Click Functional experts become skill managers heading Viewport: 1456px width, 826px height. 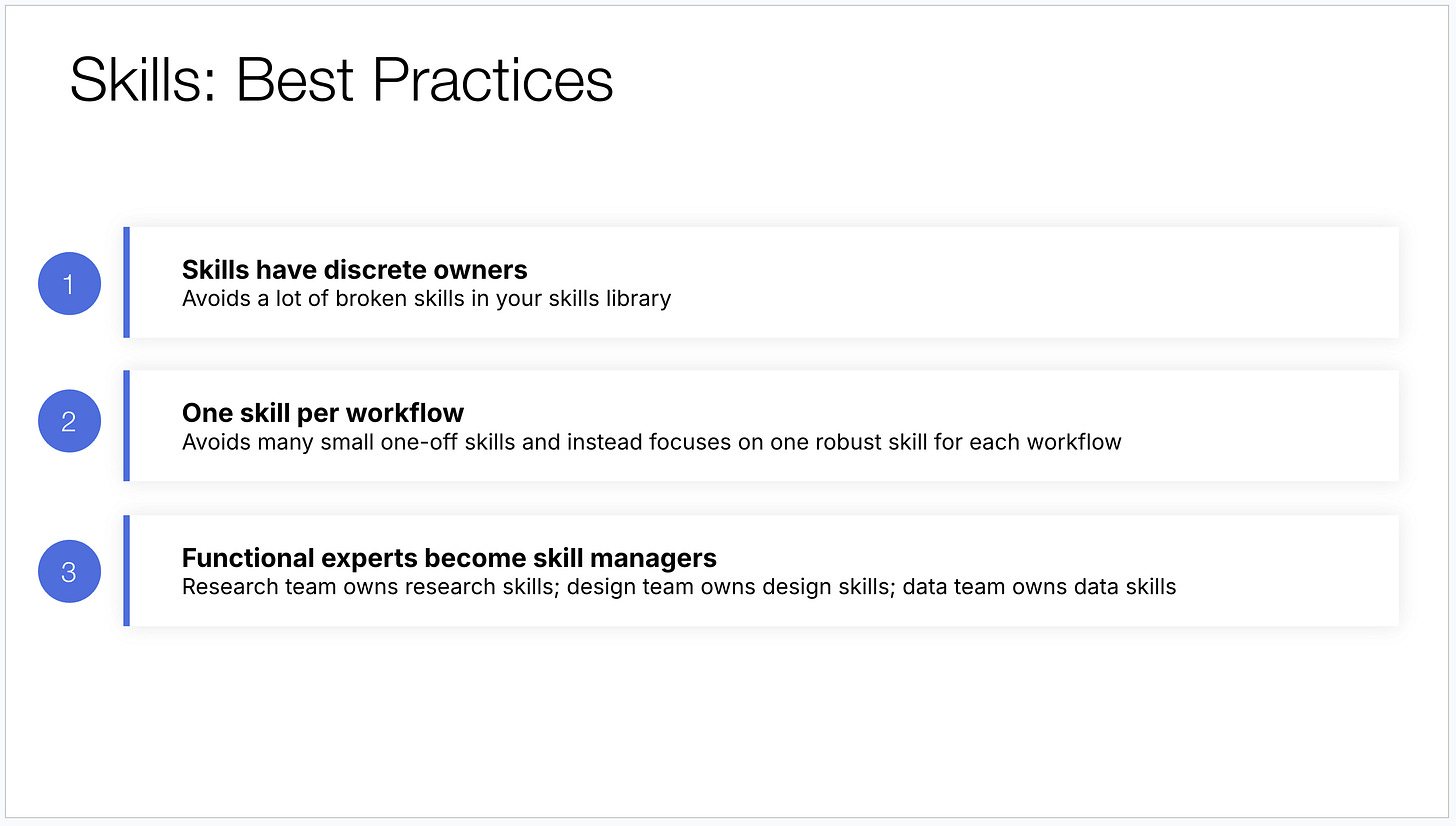click(x=449, y=557)
